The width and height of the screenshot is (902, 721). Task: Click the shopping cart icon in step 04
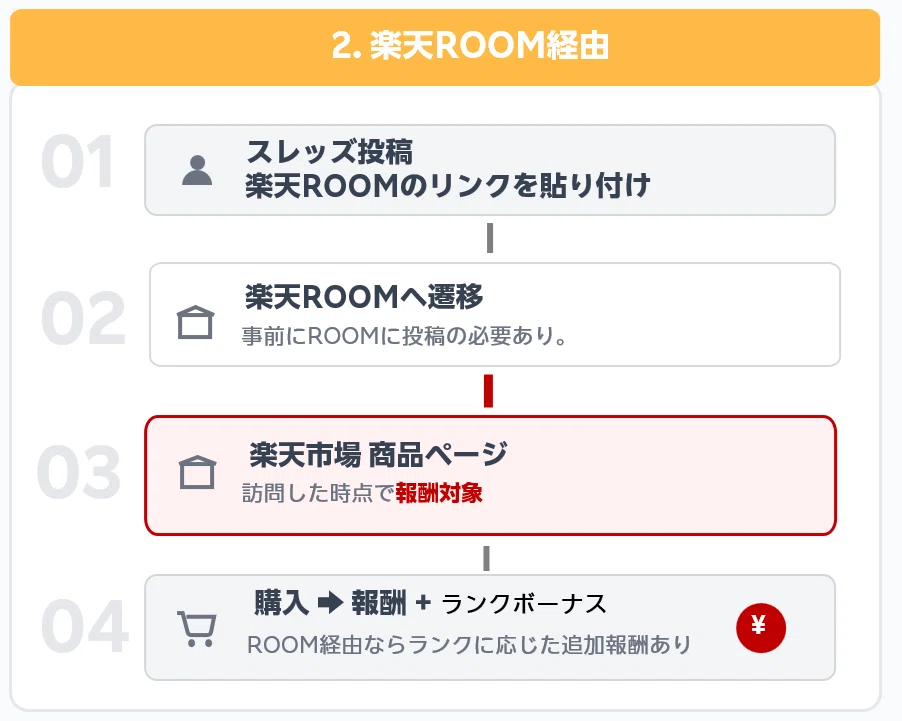[197, 629]
